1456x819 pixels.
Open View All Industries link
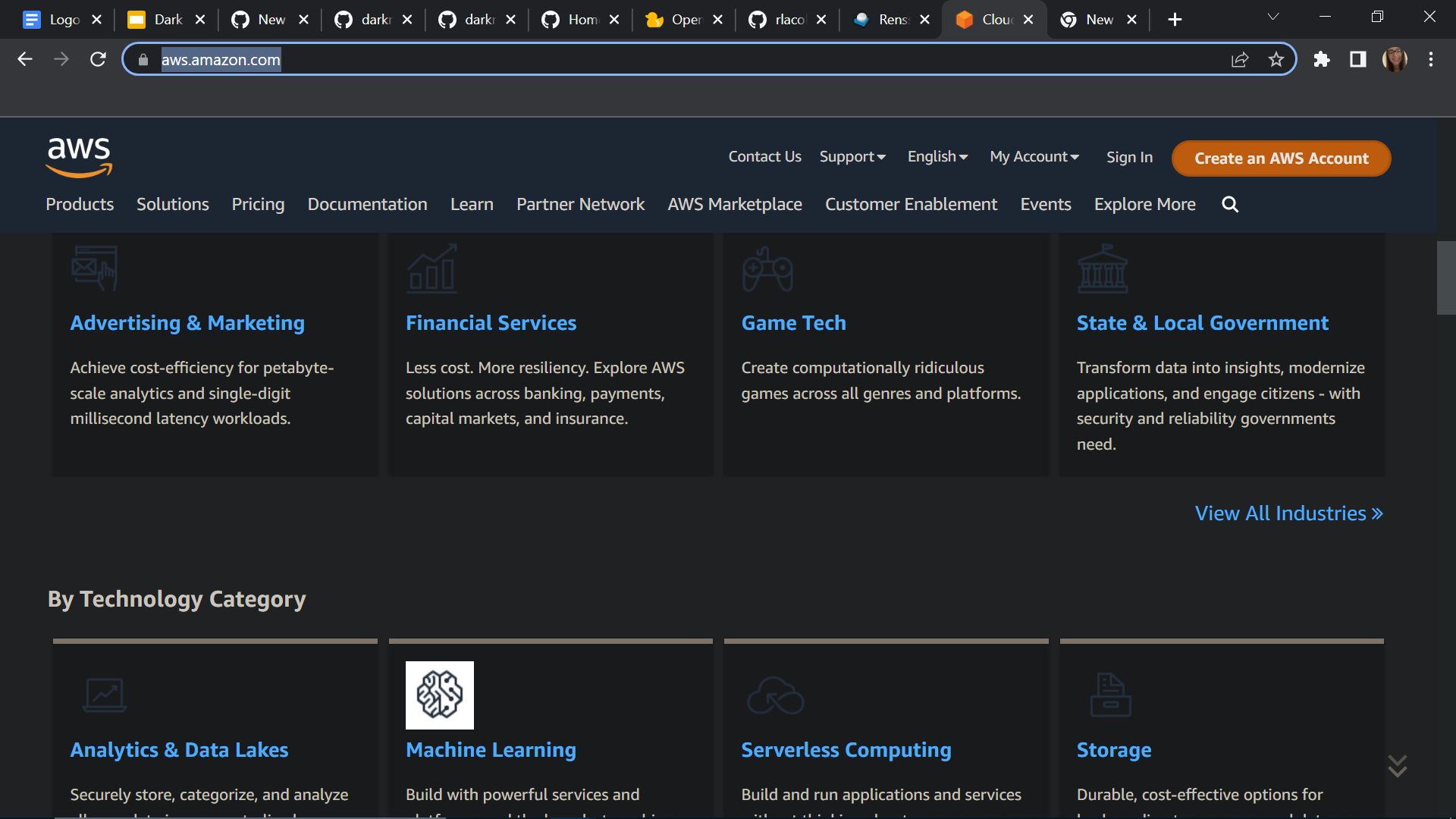pos(1288,513)
